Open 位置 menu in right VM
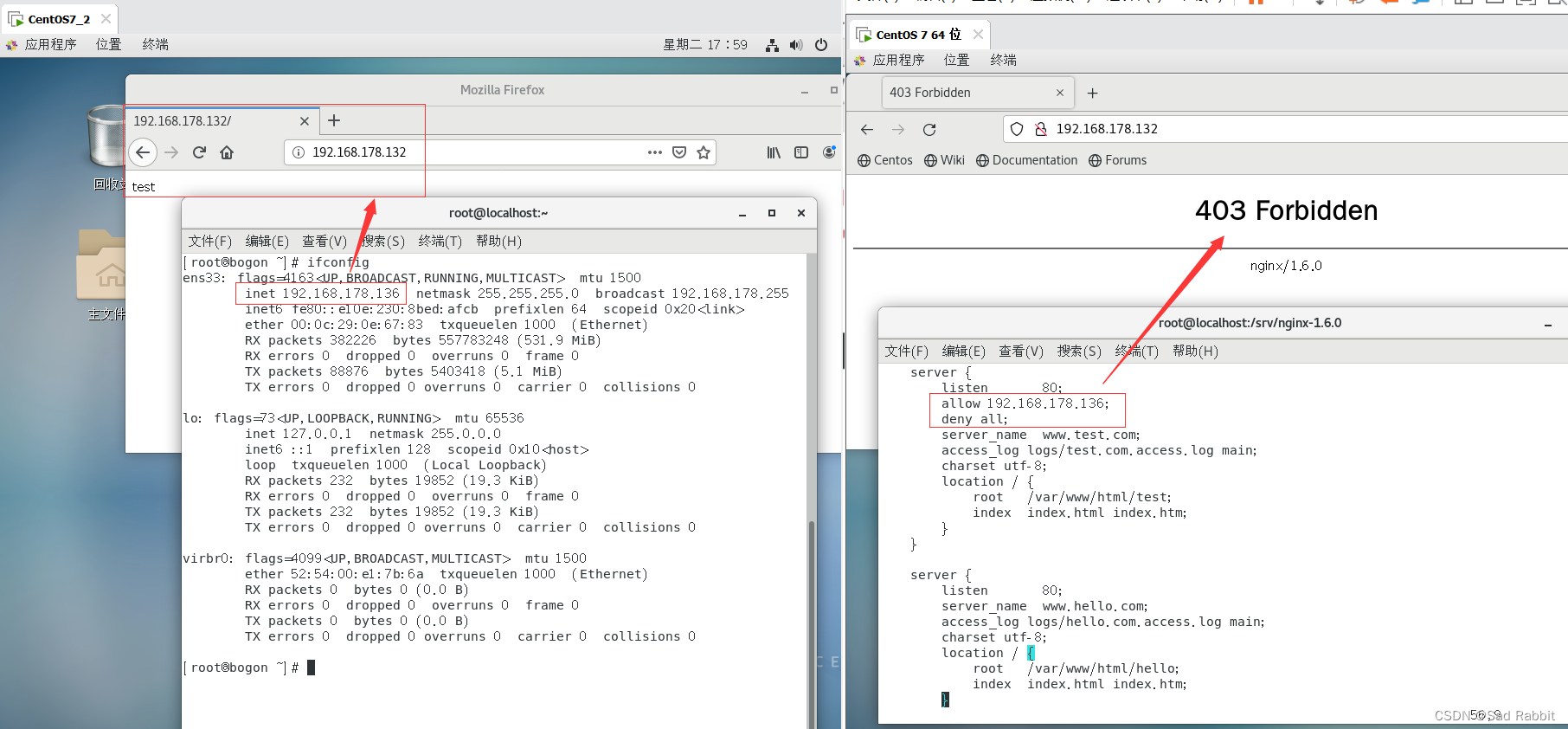 pos(956,61)
